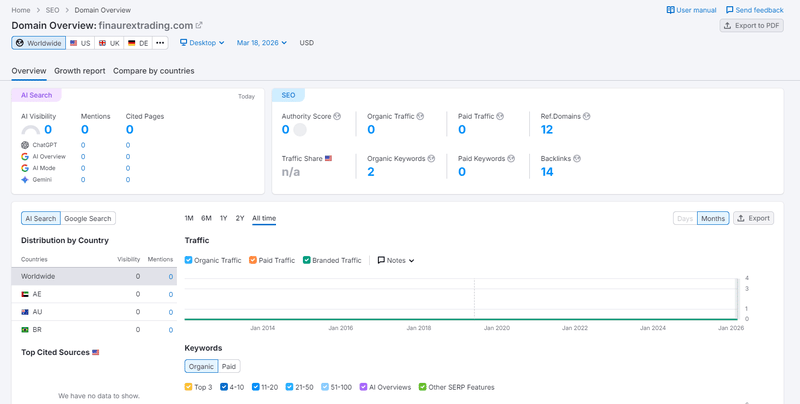Toggle Organic Traffic checkbox in Traffic chart

(x=188, y=260)
